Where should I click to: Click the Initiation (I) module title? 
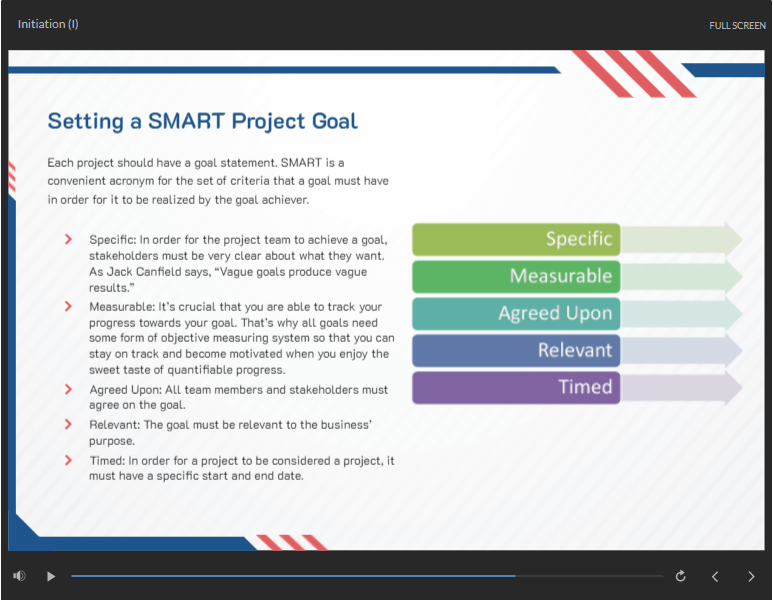tap(48, 24)
